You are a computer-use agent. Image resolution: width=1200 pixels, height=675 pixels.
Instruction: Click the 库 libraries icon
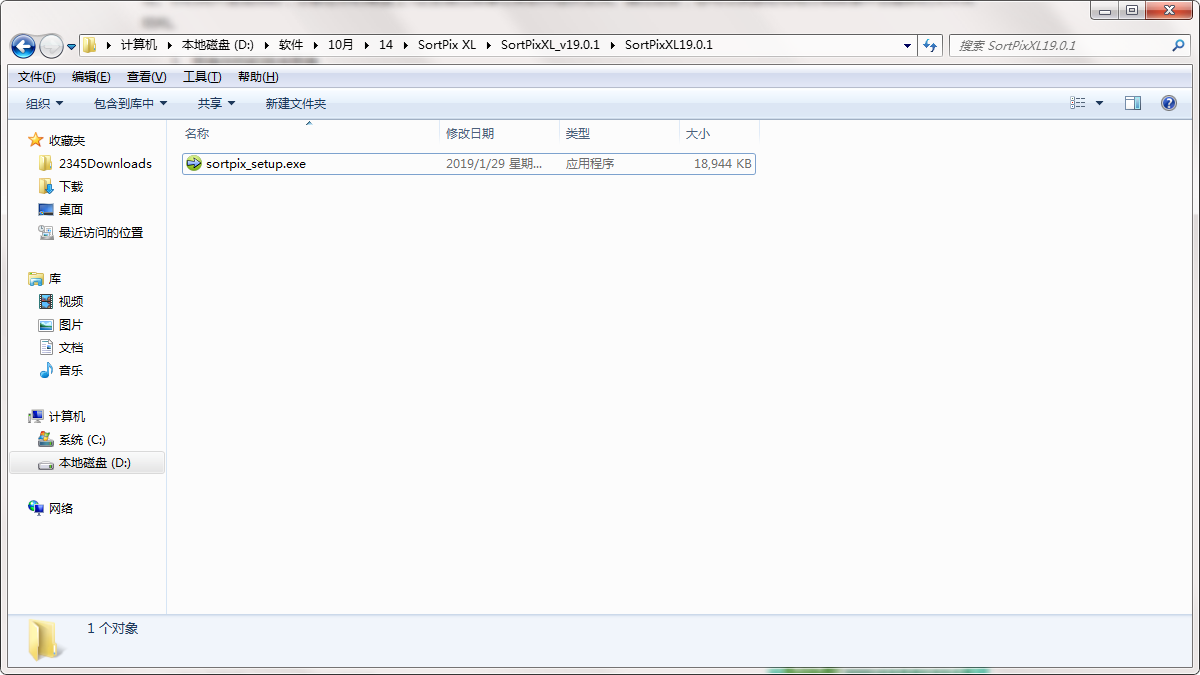[x=36, y=278]
